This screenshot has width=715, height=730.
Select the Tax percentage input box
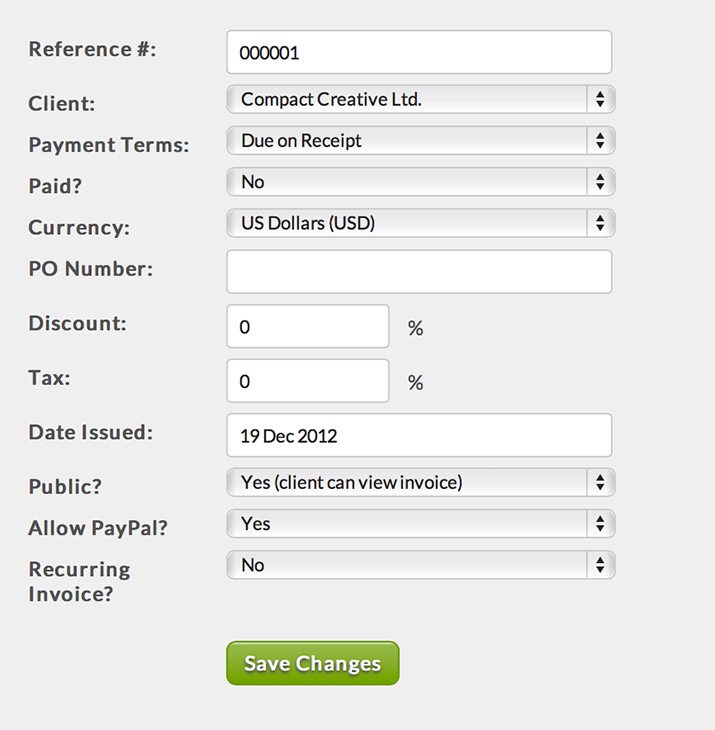coord(308,381)
